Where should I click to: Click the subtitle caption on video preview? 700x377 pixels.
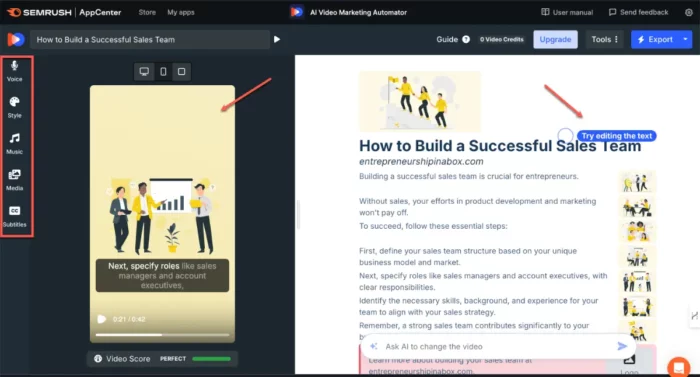(x=162, y=276)
